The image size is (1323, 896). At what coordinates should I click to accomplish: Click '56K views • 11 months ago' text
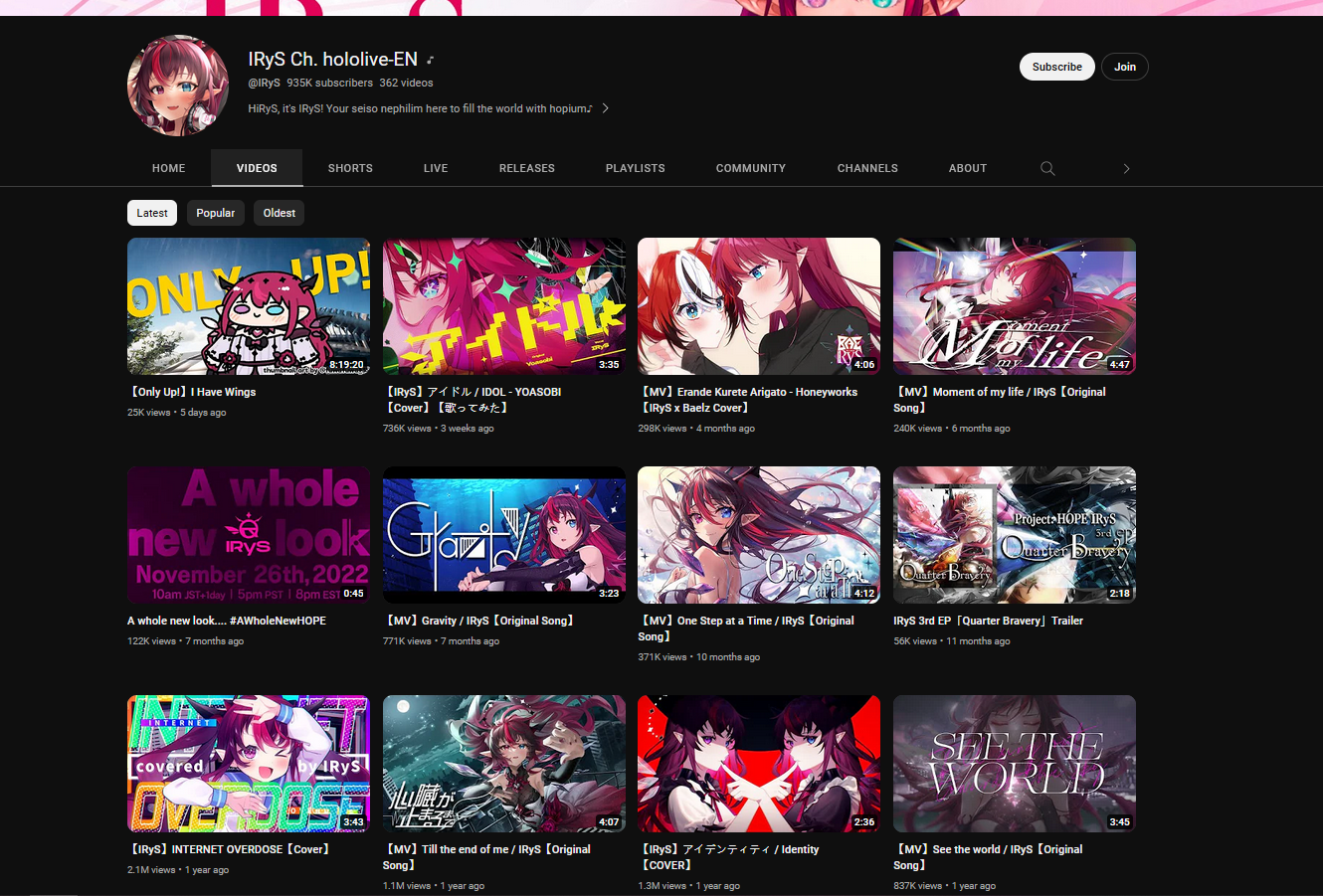[x=952, y=641]
